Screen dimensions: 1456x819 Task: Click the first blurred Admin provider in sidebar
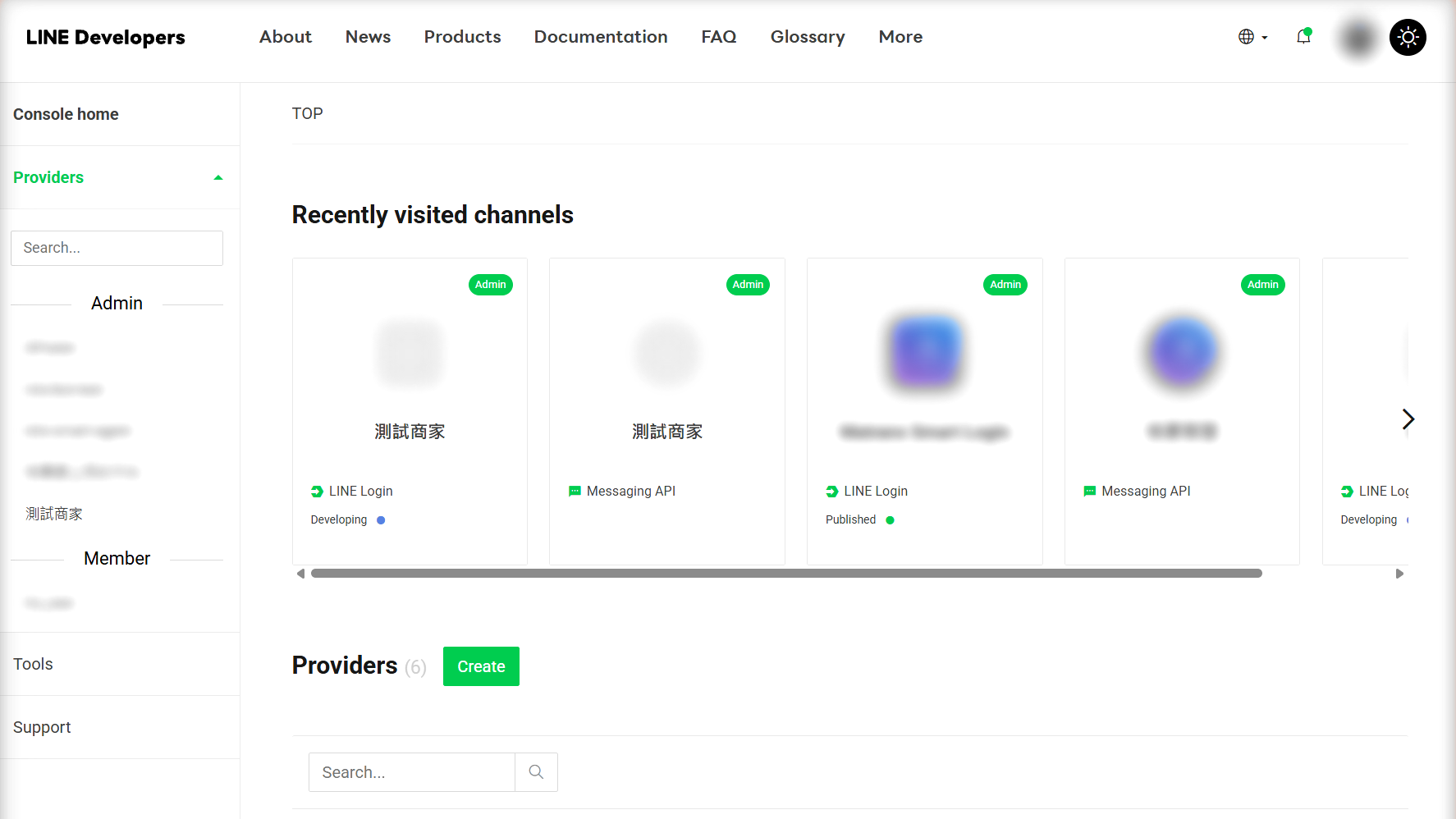coord(50,348)
